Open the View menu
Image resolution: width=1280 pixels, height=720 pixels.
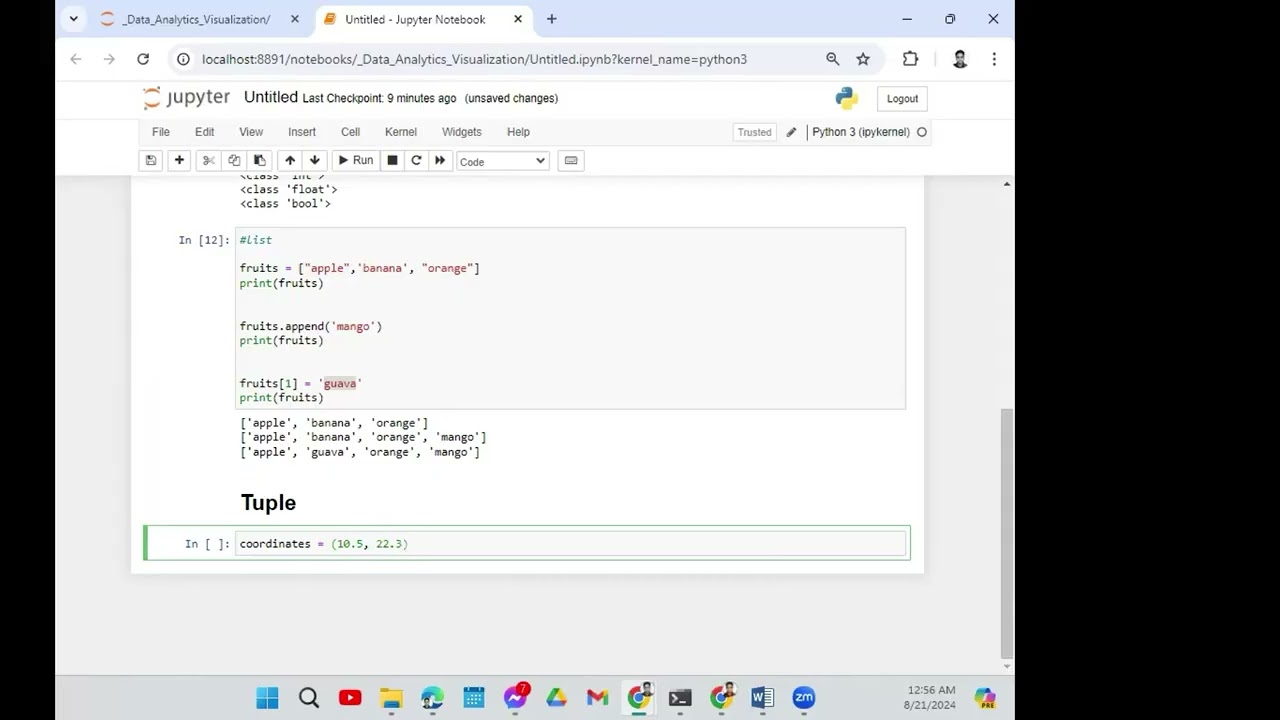[x=251, y=132]
